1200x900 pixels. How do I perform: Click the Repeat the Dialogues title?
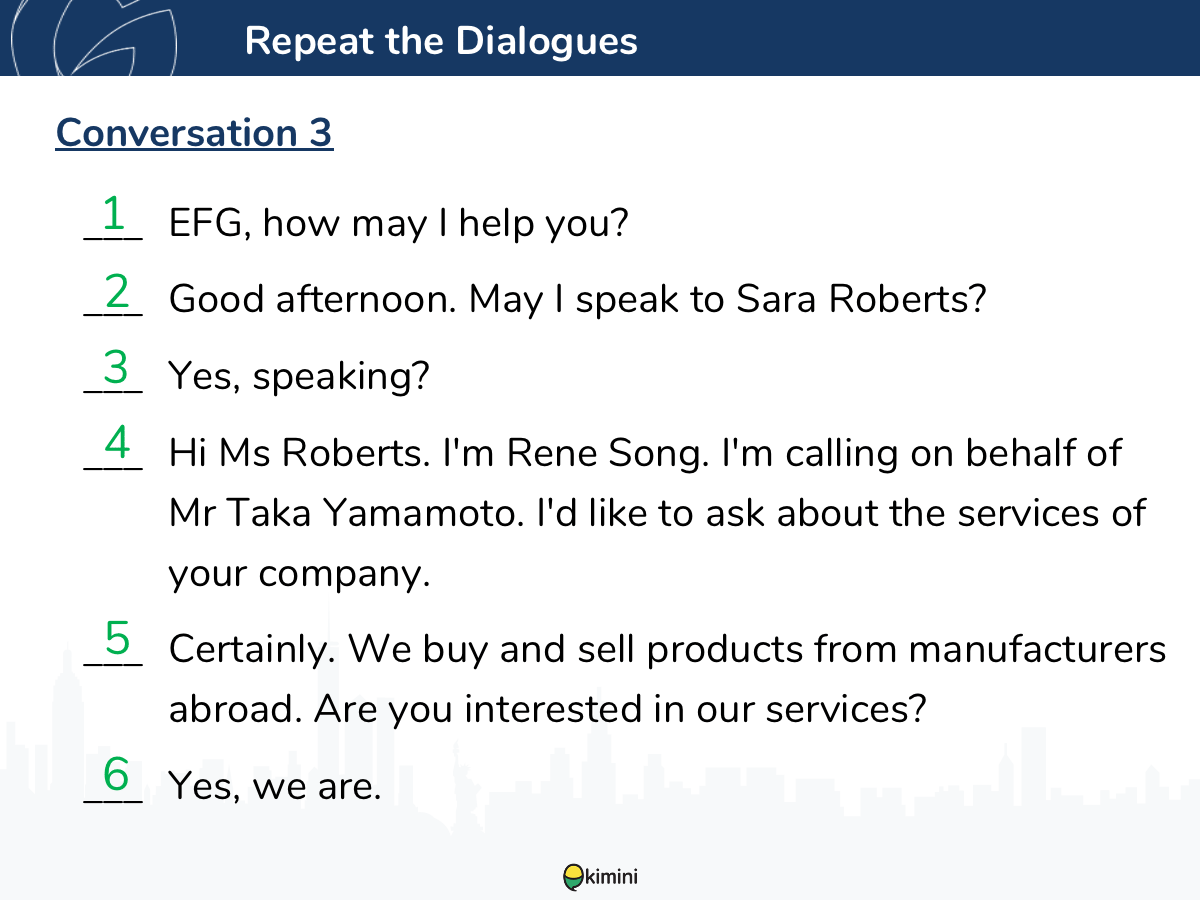441,40
